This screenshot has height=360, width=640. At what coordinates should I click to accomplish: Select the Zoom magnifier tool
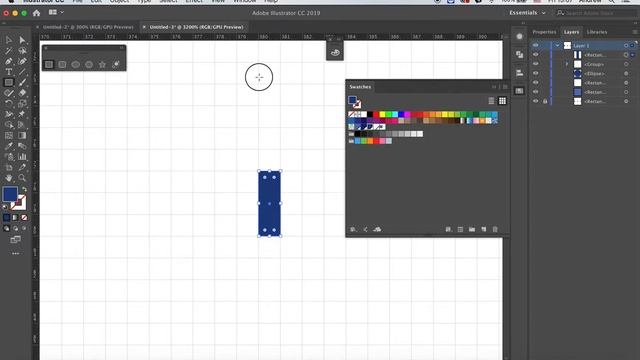(x=22, y=178)
